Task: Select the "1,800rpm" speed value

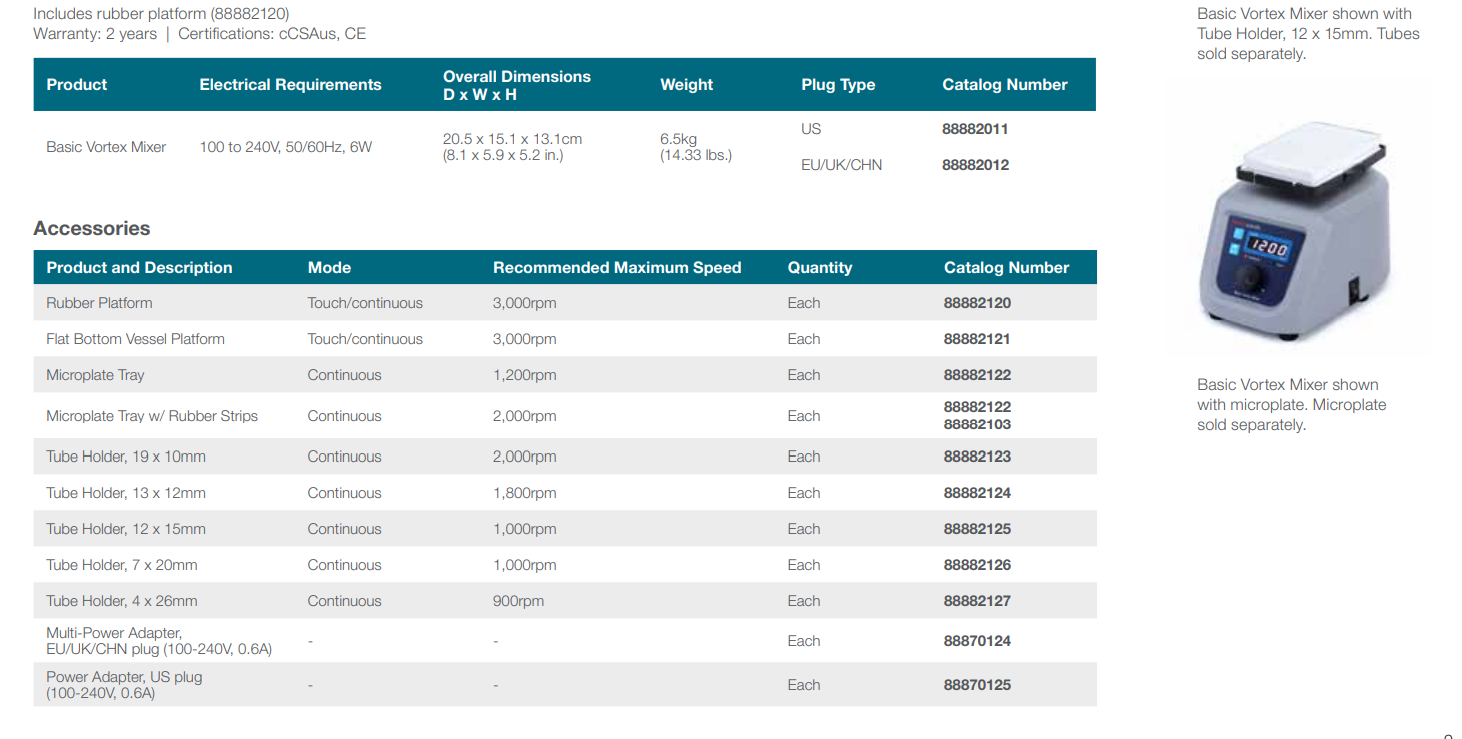Action: tap(524, 493)
